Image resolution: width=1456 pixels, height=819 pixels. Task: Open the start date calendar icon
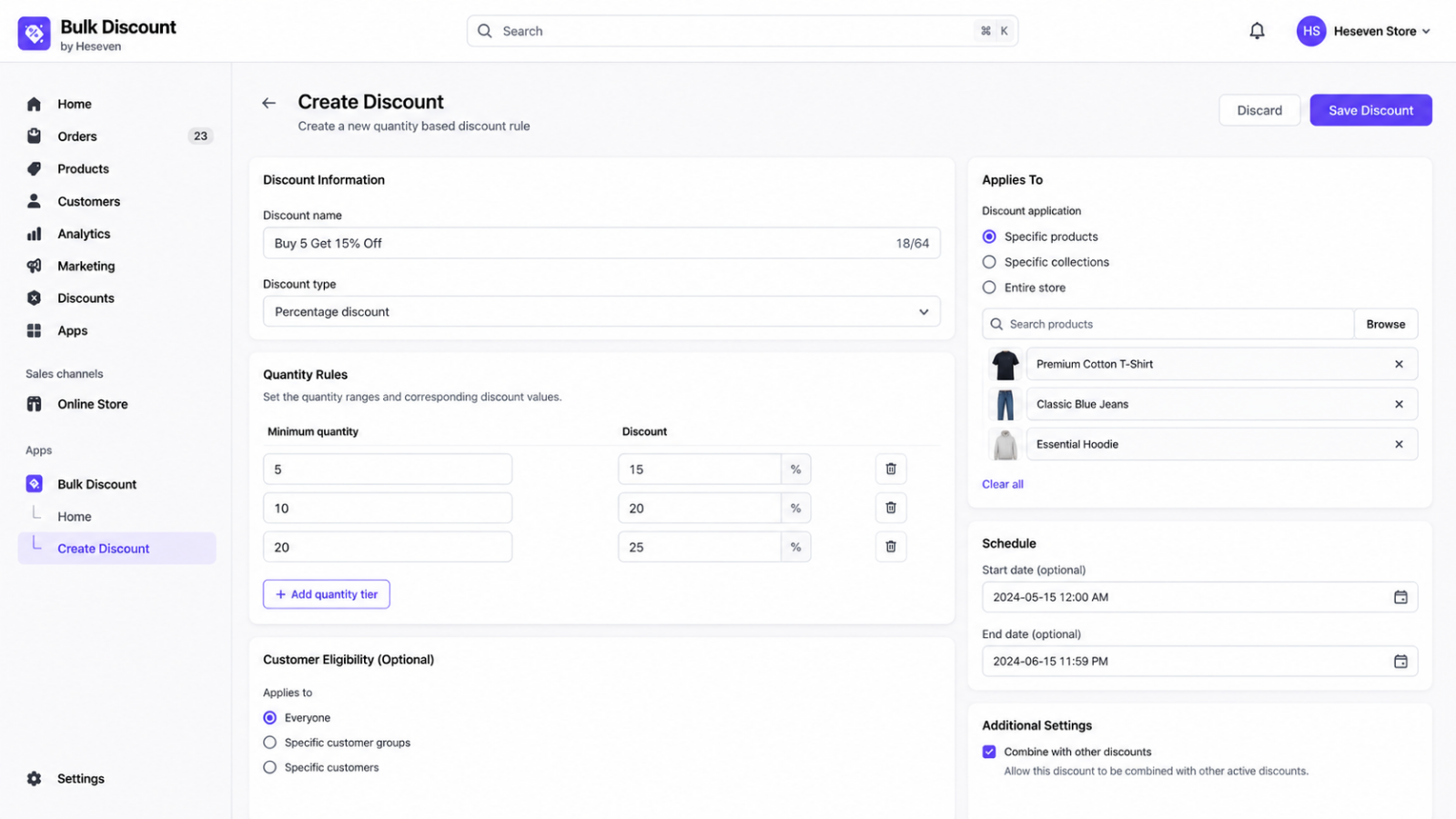coord(1400,597)
